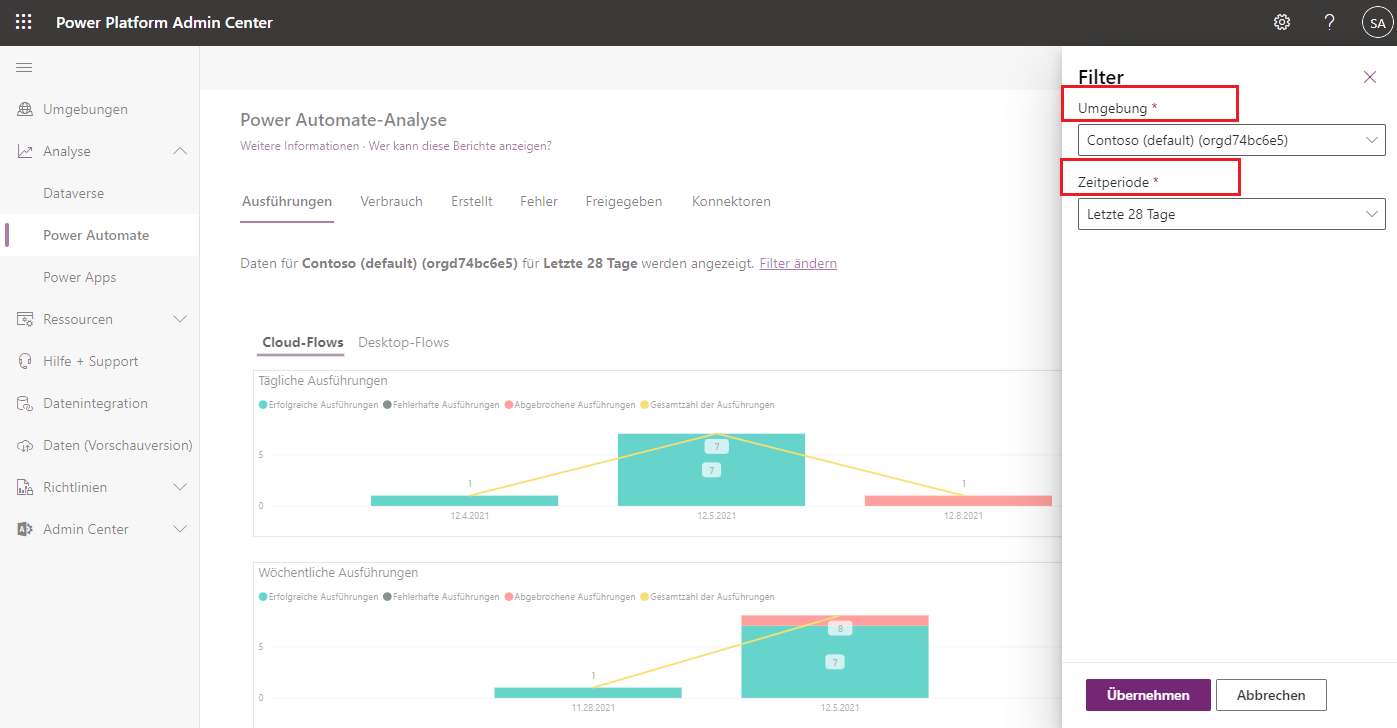
Task: Select Power Automate in sidebar
Action: point(96,235)
